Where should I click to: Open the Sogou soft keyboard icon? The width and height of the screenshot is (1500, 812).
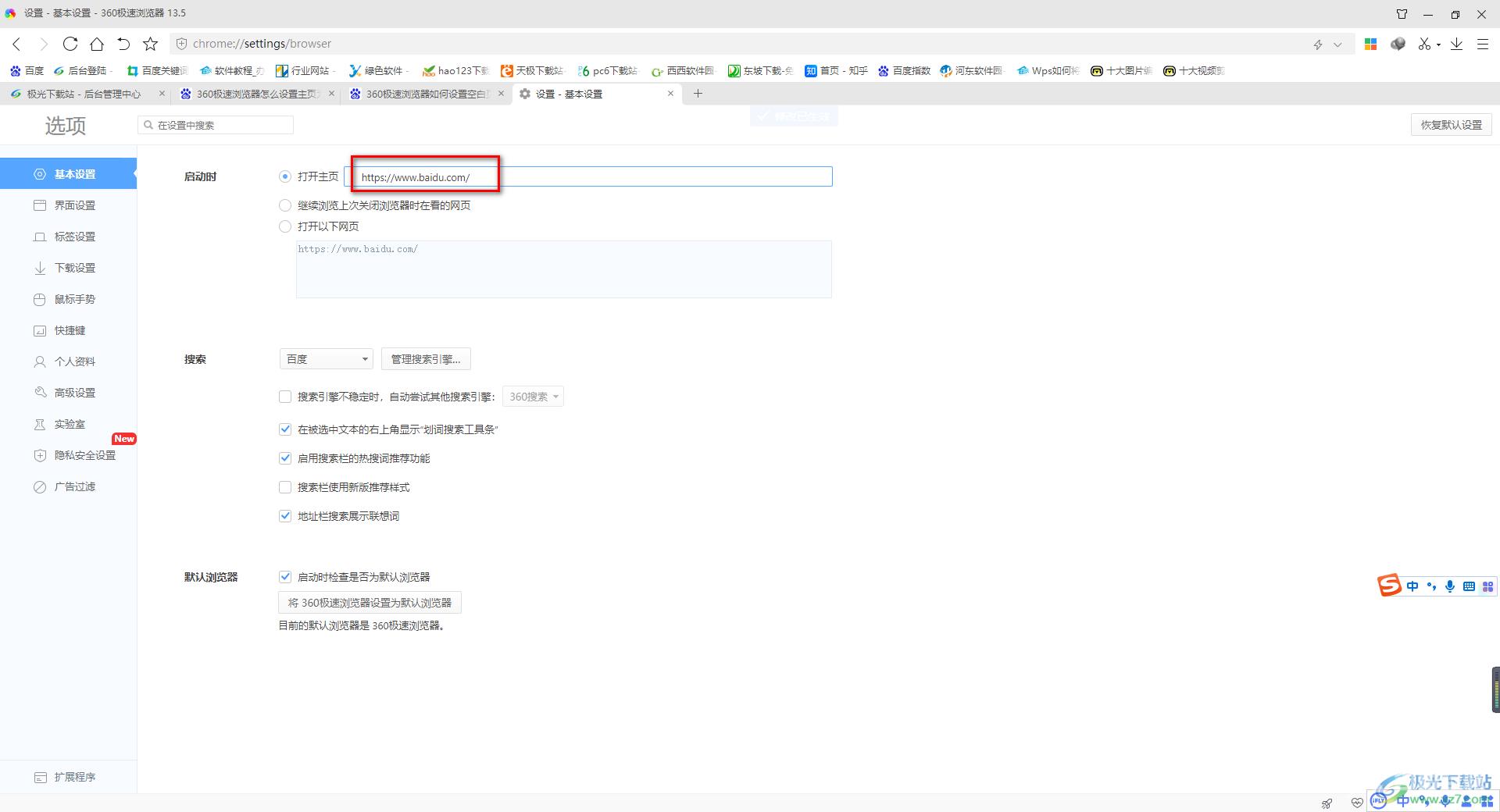[1469, 586]
